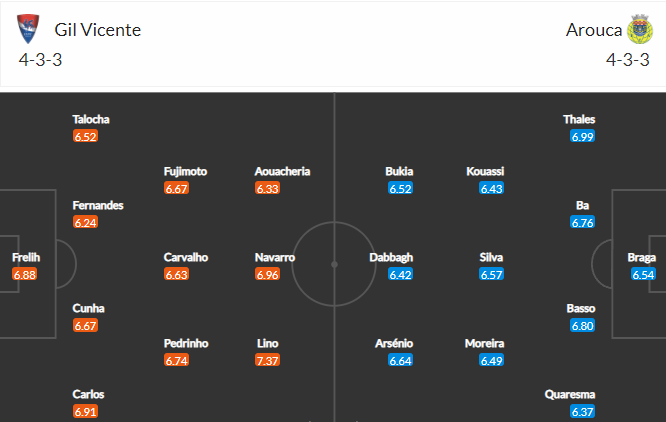Select player Aouacheria on the pitch
Image resolution: width=666 pixels, height=422 pixels.
pos(282,171)
